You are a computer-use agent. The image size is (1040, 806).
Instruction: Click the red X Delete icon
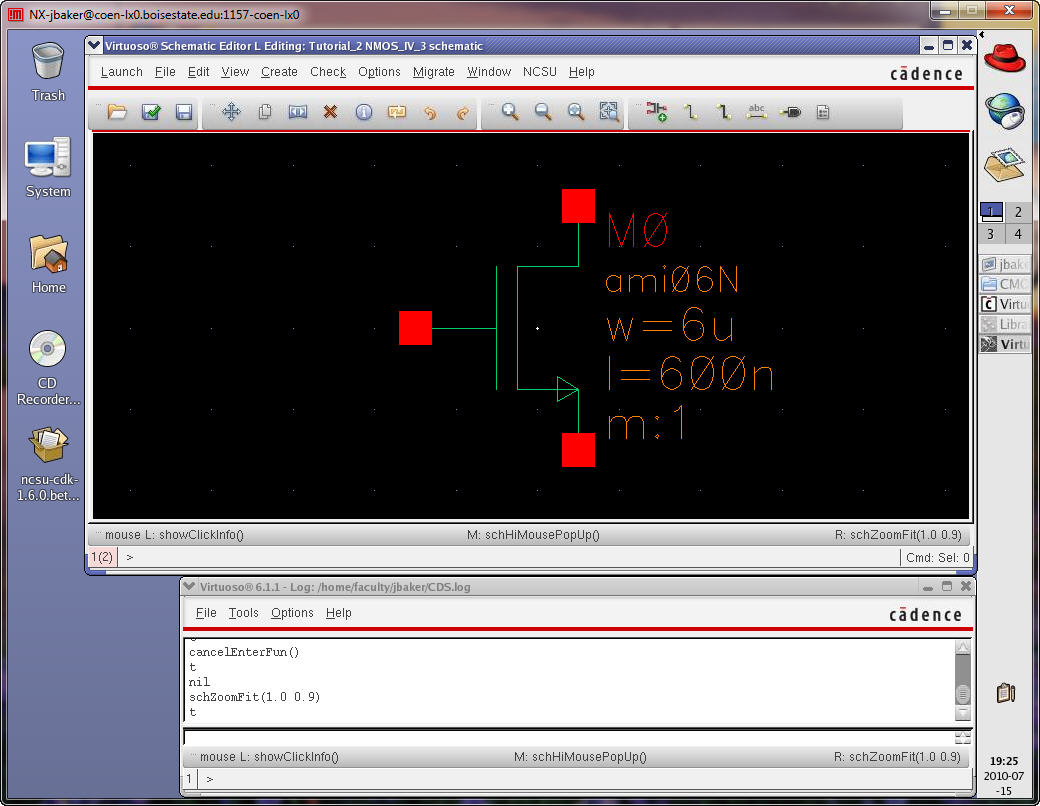point(330,113)
